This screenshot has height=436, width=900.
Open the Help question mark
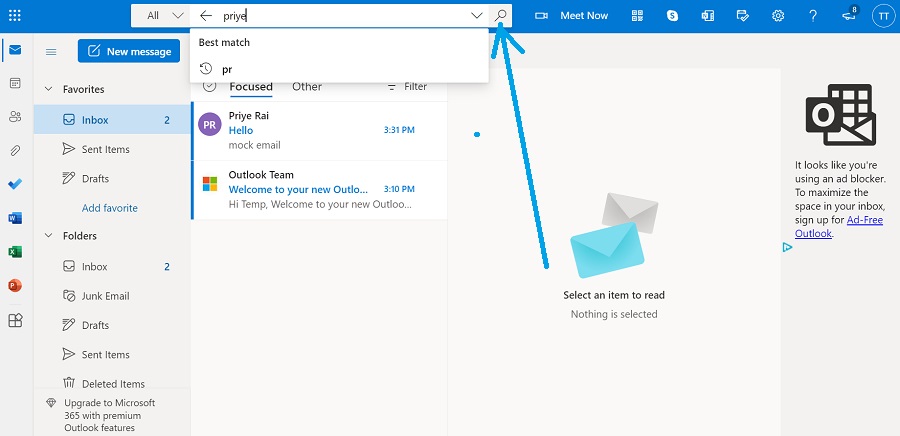813,15
